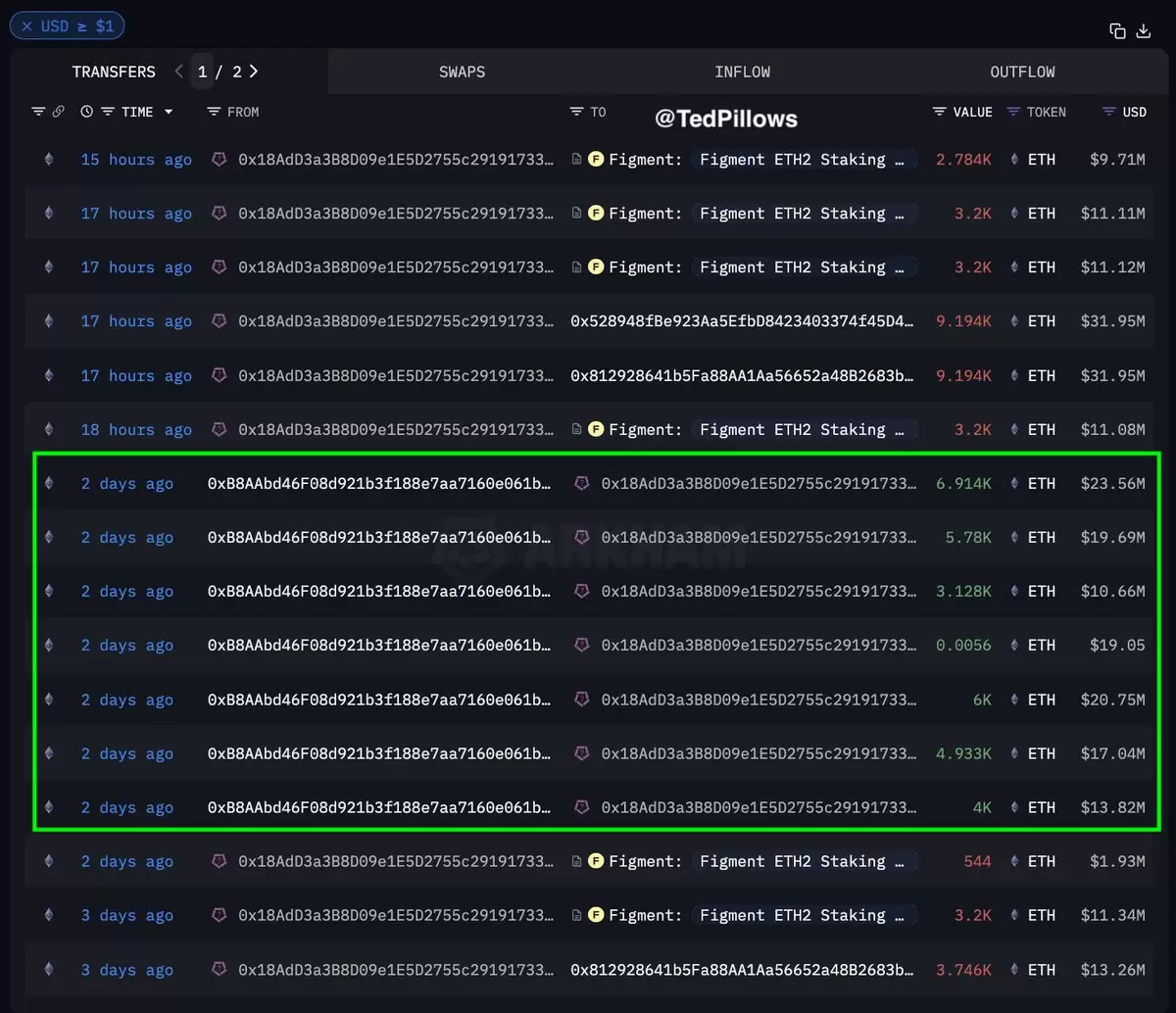The image size is (1176, 1013).
Task: Click the 0.0056 value cell
Action: pyautogui.click(x=963, y=646)
